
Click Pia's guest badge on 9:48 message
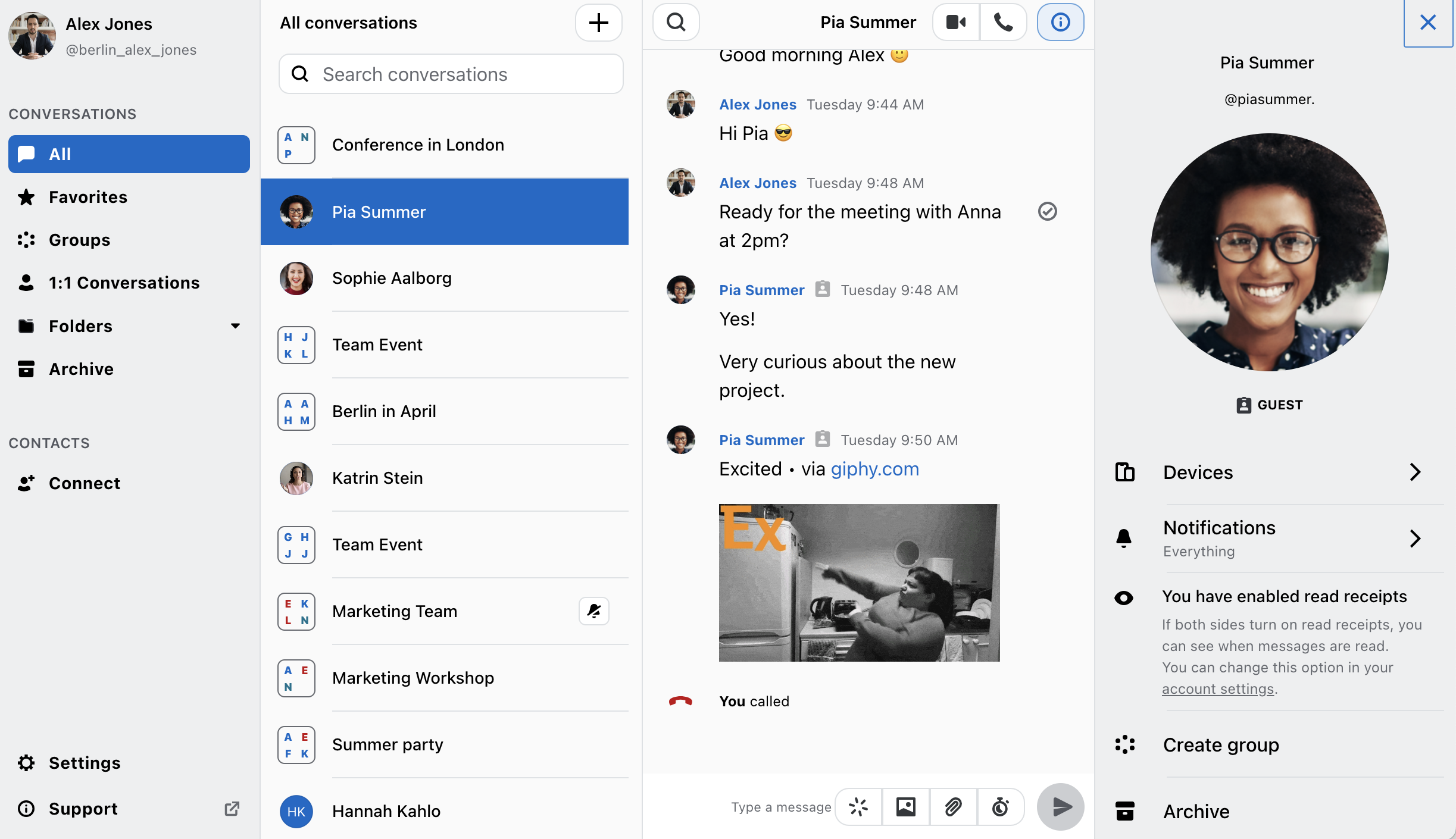pos(822,289)
